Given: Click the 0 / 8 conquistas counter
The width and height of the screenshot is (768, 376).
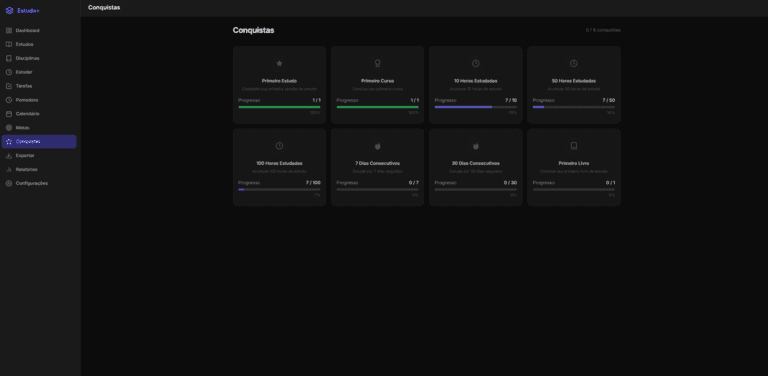Looking at the screenshot, I should click(603, 30).
